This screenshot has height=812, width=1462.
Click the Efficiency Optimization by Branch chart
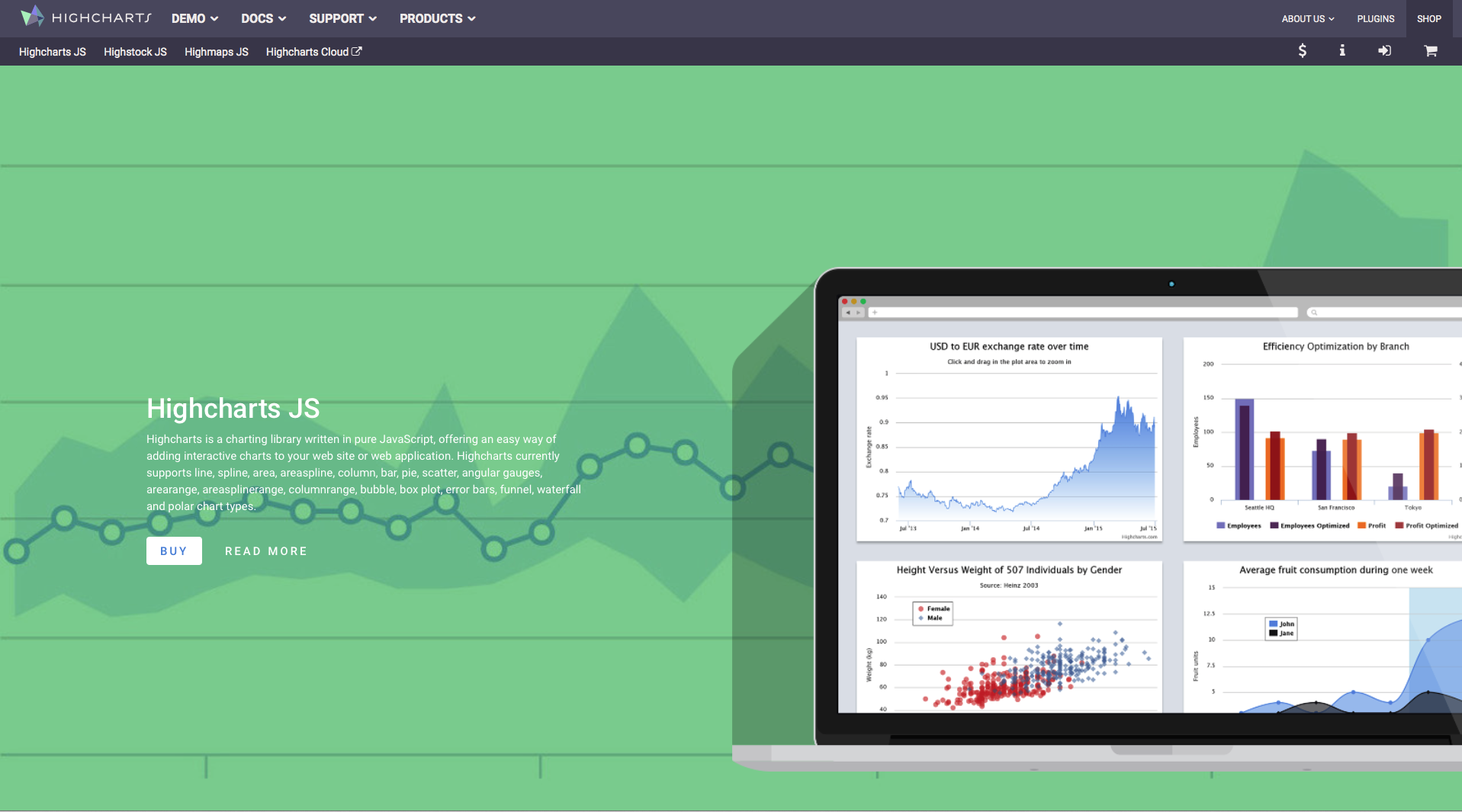1322,440
